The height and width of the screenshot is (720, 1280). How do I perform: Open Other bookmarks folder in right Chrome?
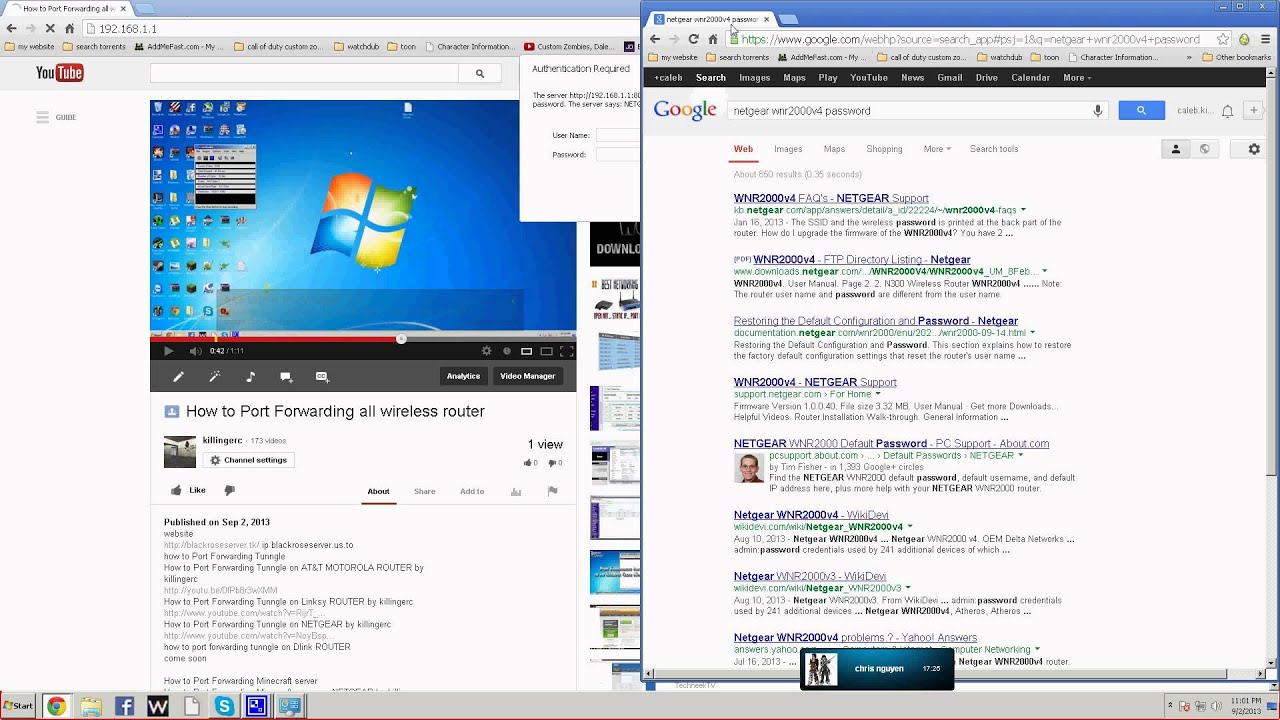tap(1237, 57)
